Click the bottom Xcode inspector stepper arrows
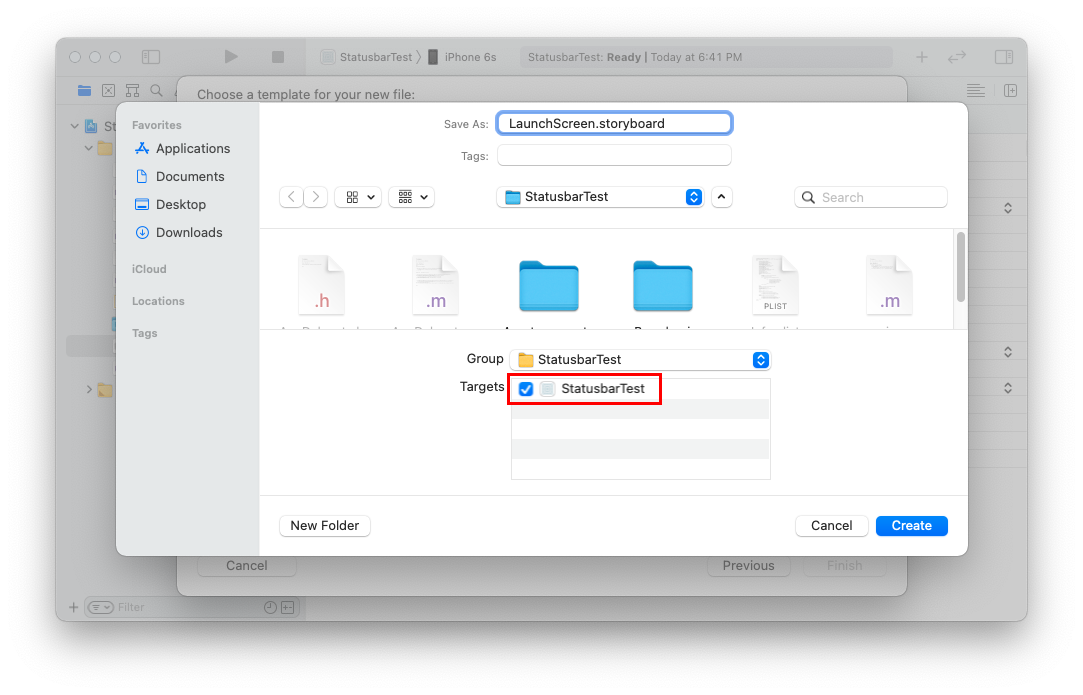The width and height of the screenshot is (1083, 695). [x=1008, y=388]
